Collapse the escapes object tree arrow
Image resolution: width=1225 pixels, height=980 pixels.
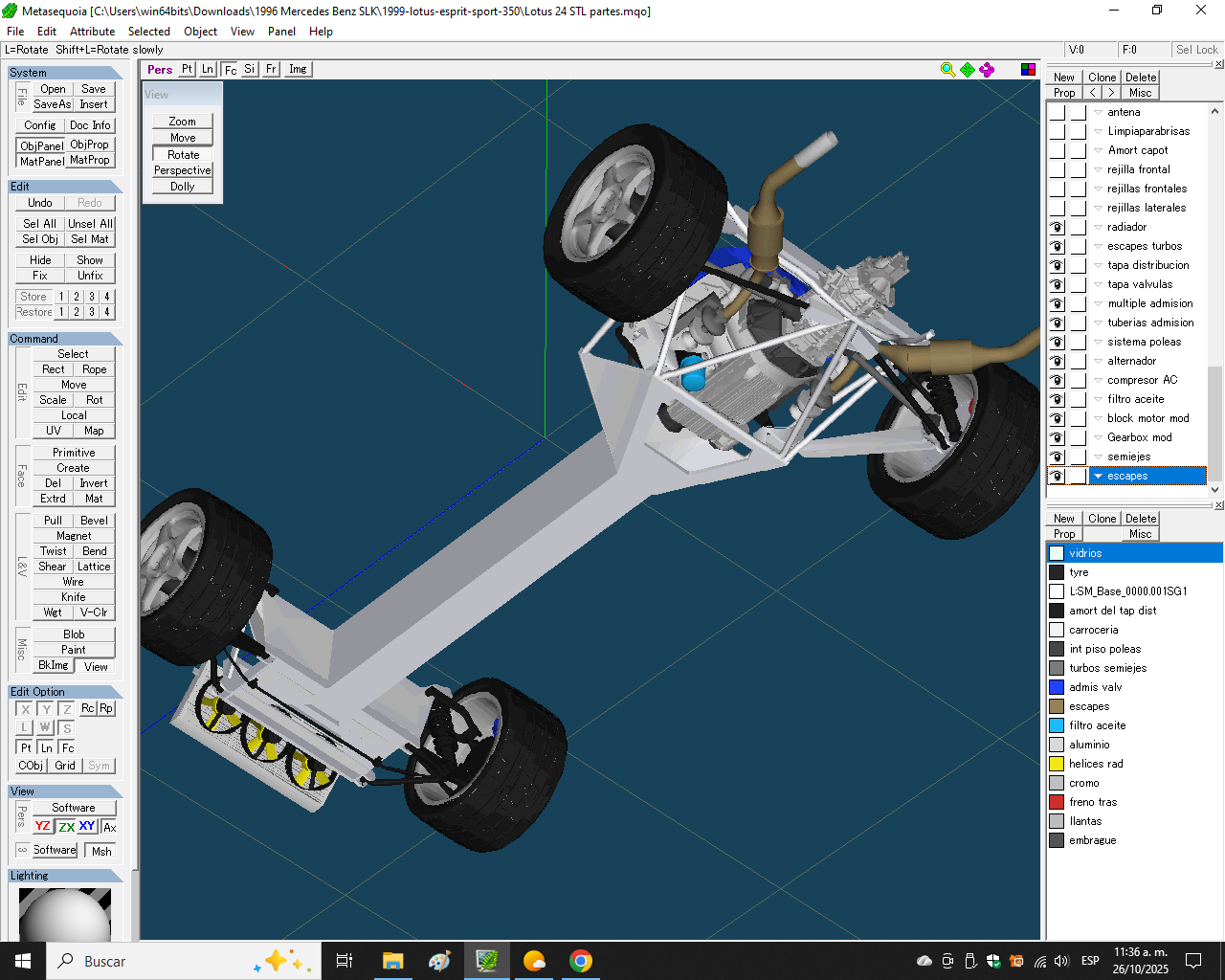1099,477
